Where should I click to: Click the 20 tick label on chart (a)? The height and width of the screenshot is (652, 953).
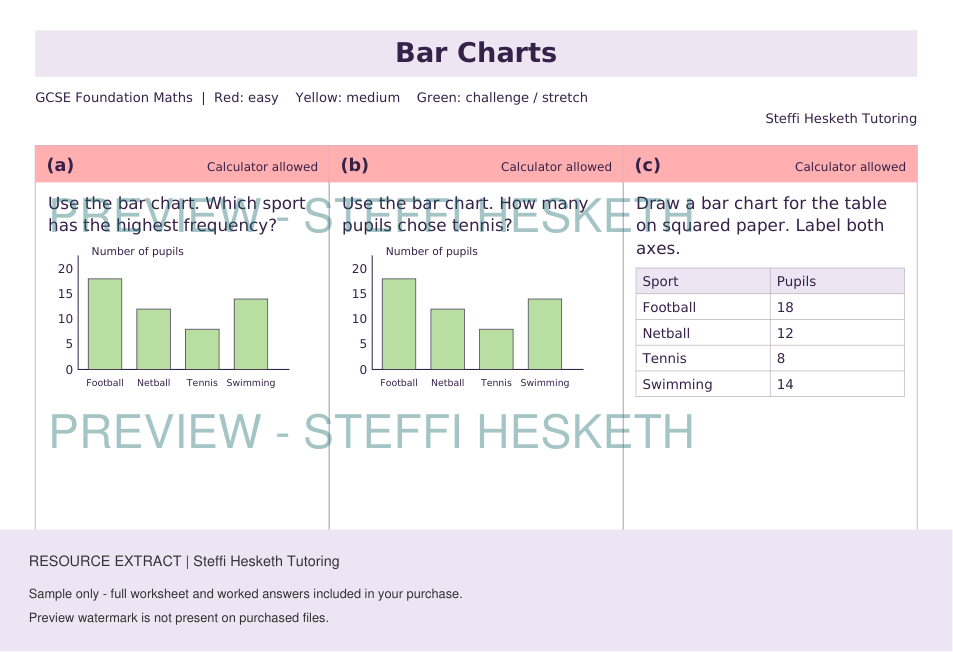pos(66,269)
